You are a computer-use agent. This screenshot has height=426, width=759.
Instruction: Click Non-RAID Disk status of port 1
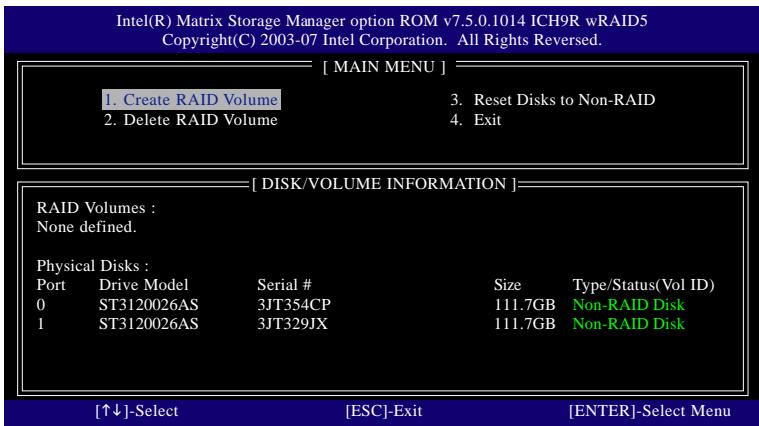(x=628, y=323)
